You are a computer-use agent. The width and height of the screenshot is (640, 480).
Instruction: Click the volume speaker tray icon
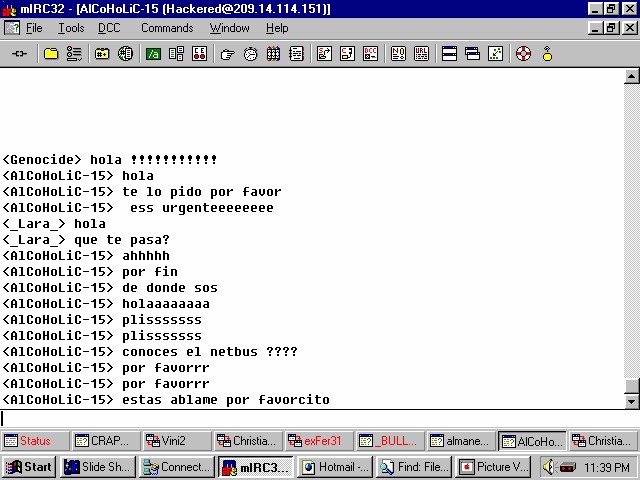[548, 467]
